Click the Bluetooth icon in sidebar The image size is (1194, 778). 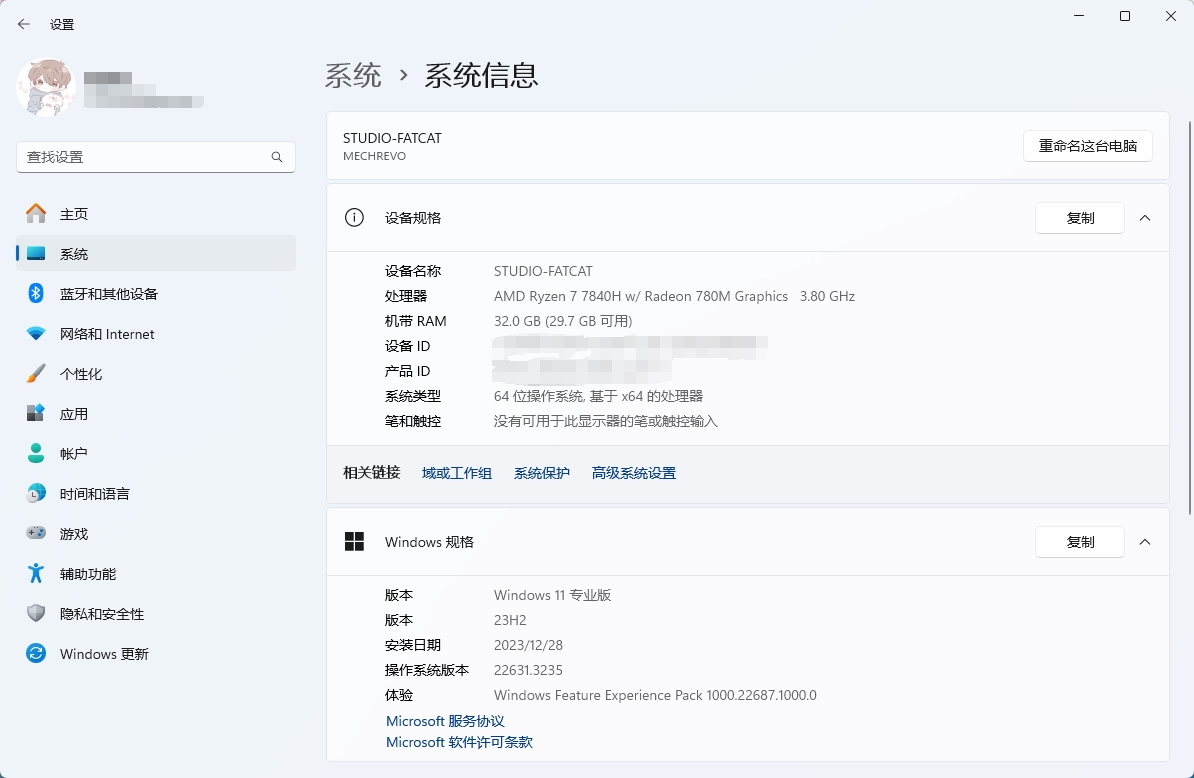[36, 293]
